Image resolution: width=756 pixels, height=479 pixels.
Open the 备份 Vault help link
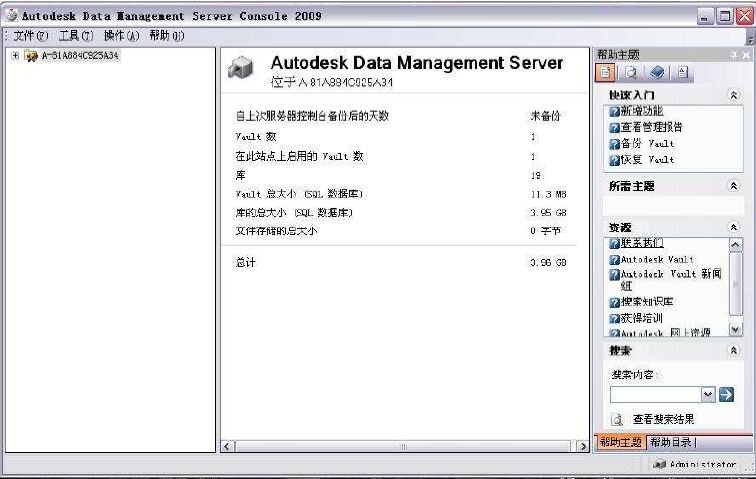click(x=647, y=144)
